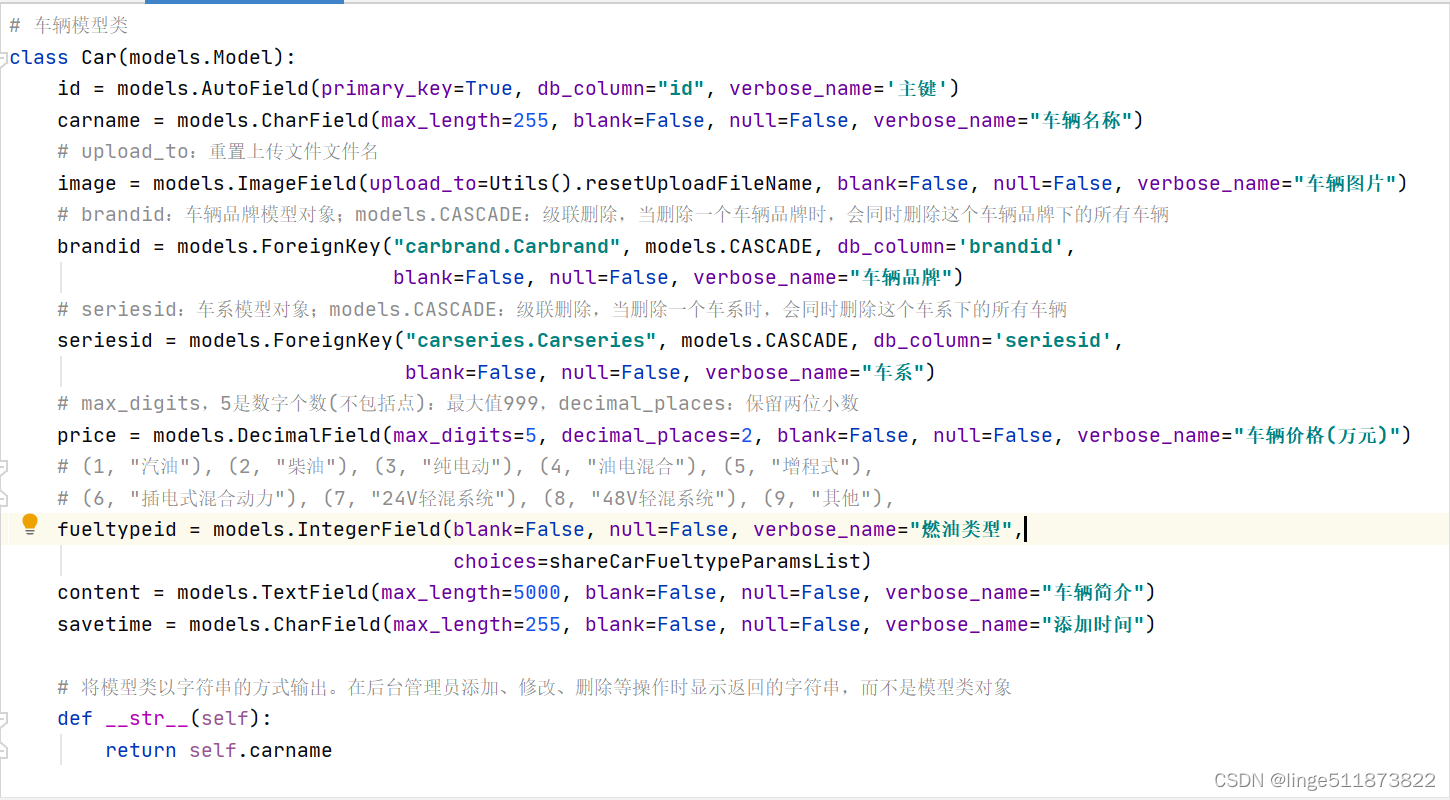The width and height of the screenshot is (1450, 800).
Task: Click 'shareCarFueltypeParamsList' in the choices line
Action: (x=705, y=561)
